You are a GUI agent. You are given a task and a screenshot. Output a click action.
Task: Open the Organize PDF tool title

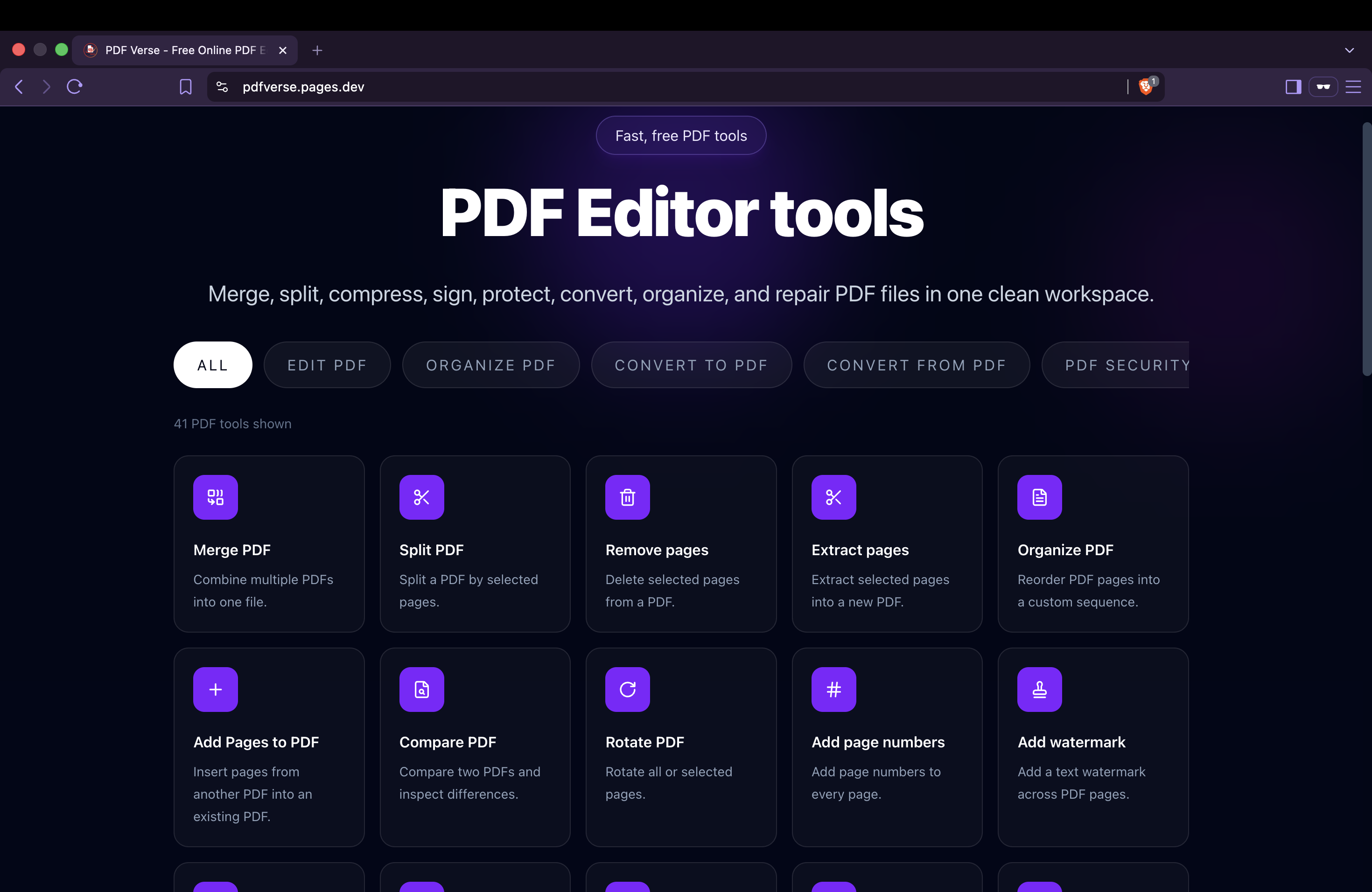click(1065, 550)
